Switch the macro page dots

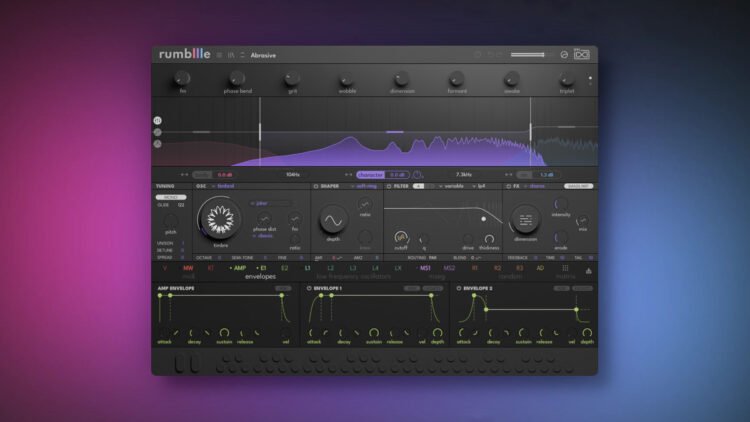(x=590, y=81)
